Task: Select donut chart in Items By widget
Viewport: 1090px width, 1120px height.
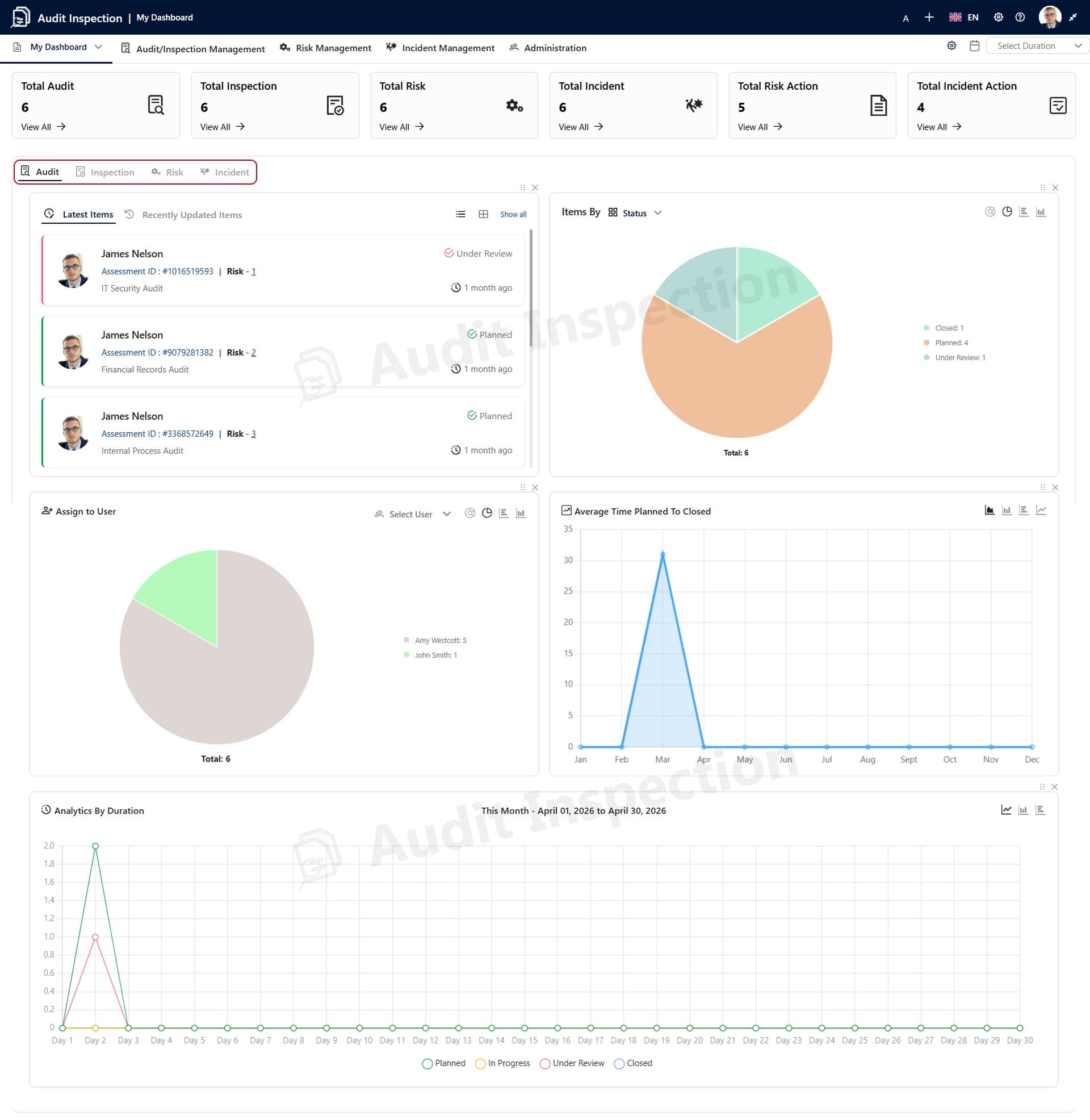Action: coord(990,212)
